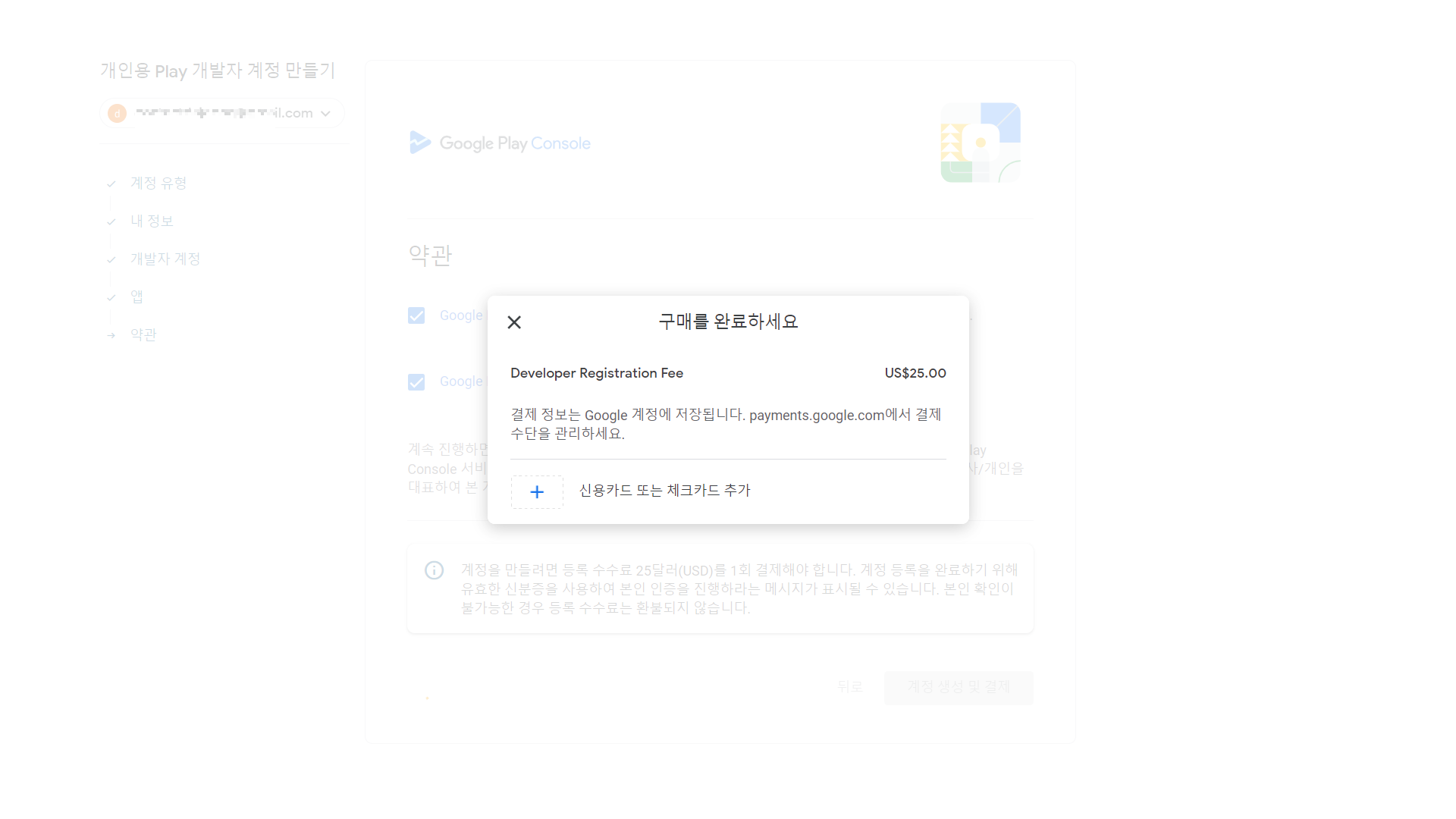Click the US$25.00 price amount

(x=915, y=373)
